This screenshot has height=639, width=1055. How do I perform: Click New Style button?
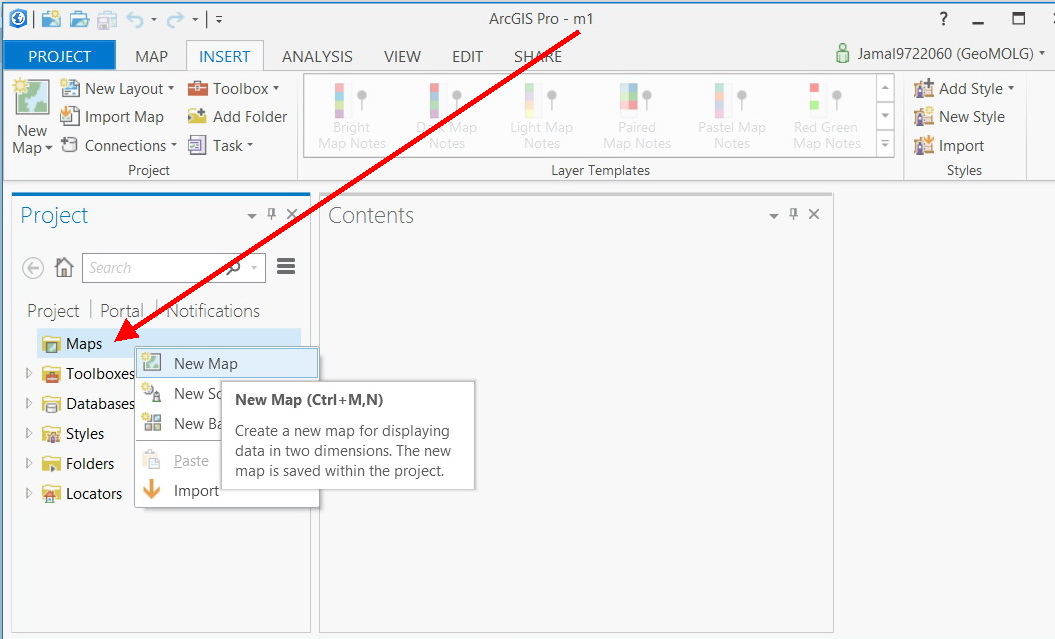959,117
